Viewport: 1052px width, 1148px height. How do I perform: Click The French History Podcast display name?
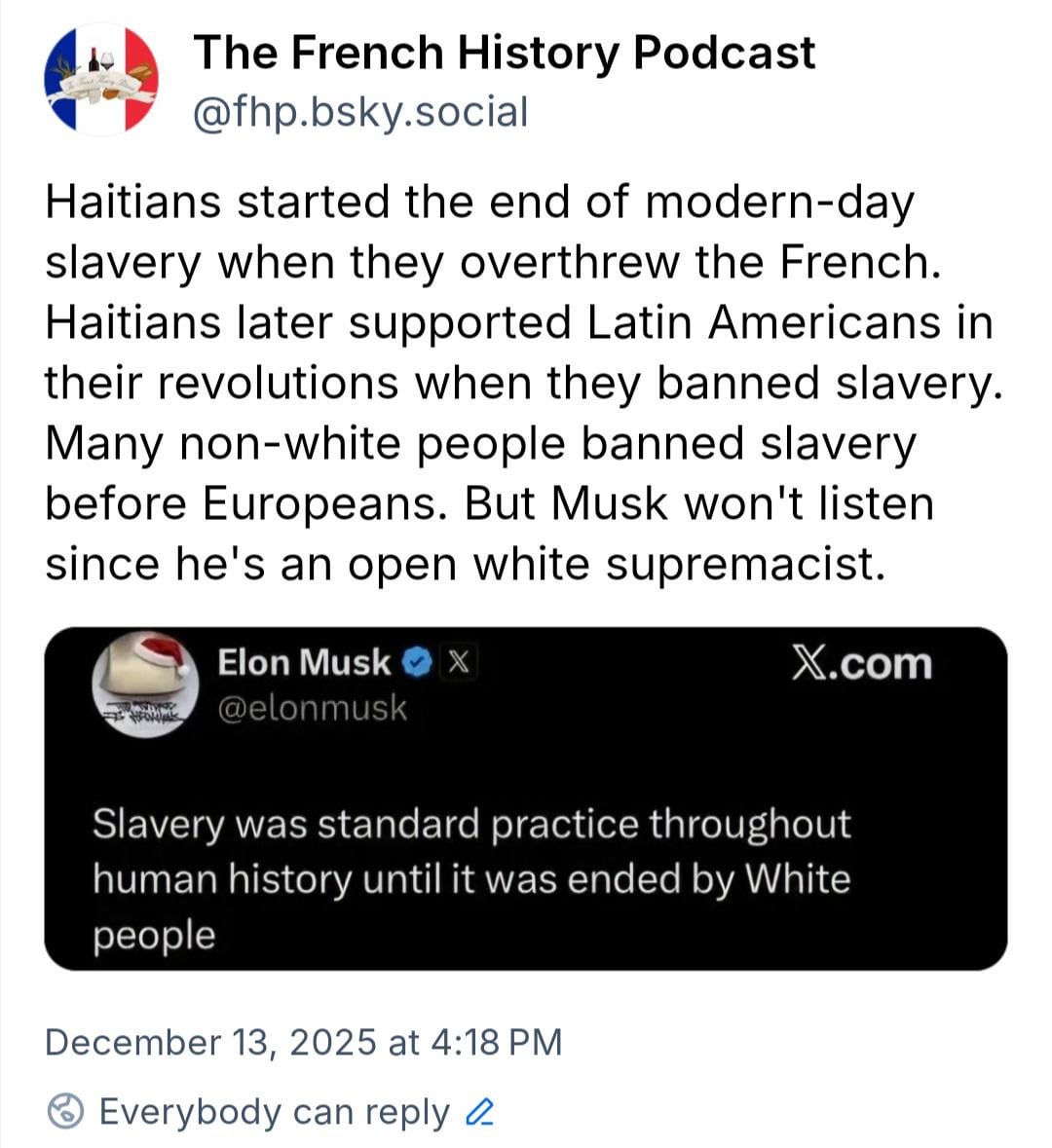point(504,53)
